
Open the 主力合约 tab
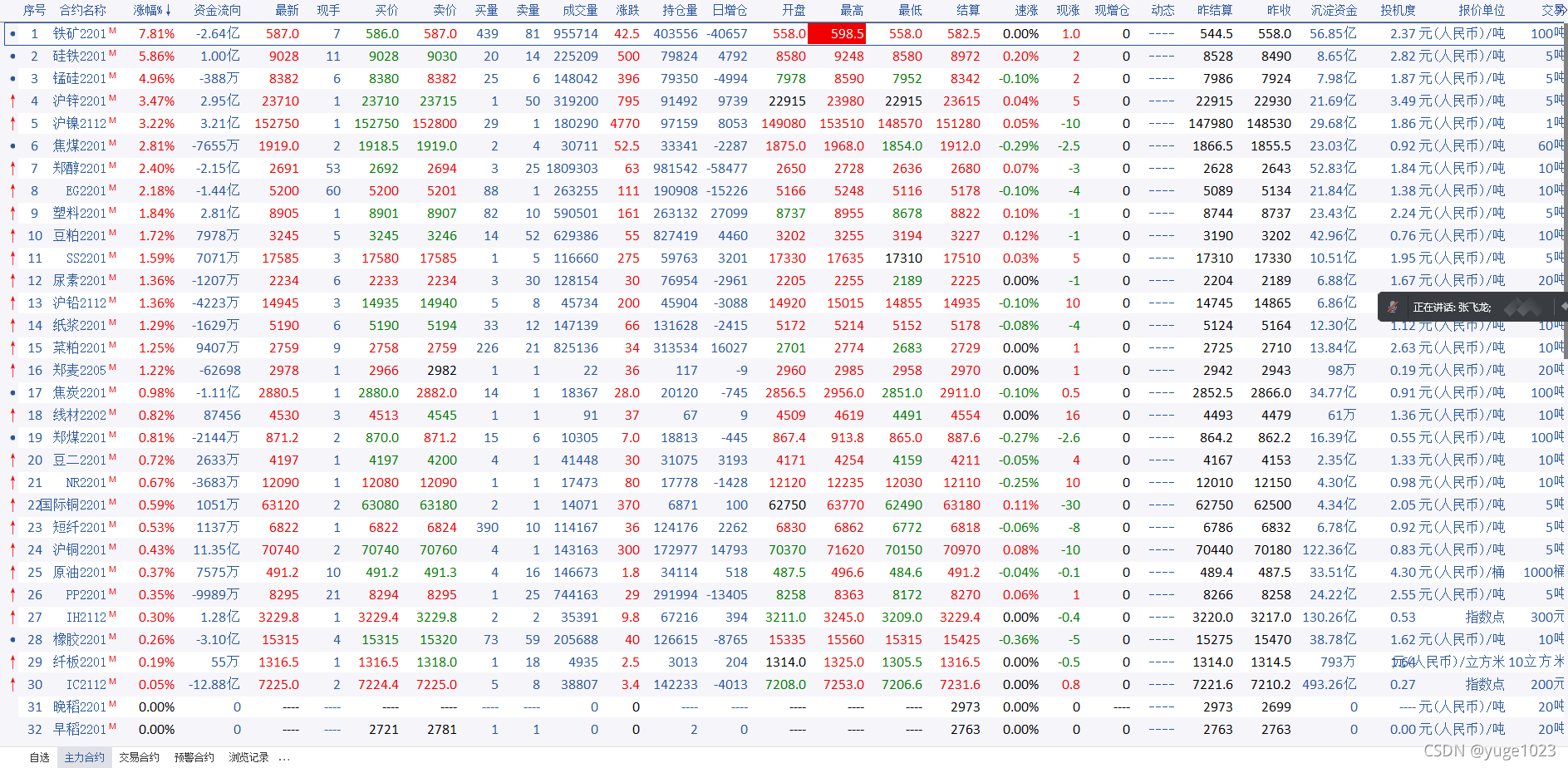[85, 757]
